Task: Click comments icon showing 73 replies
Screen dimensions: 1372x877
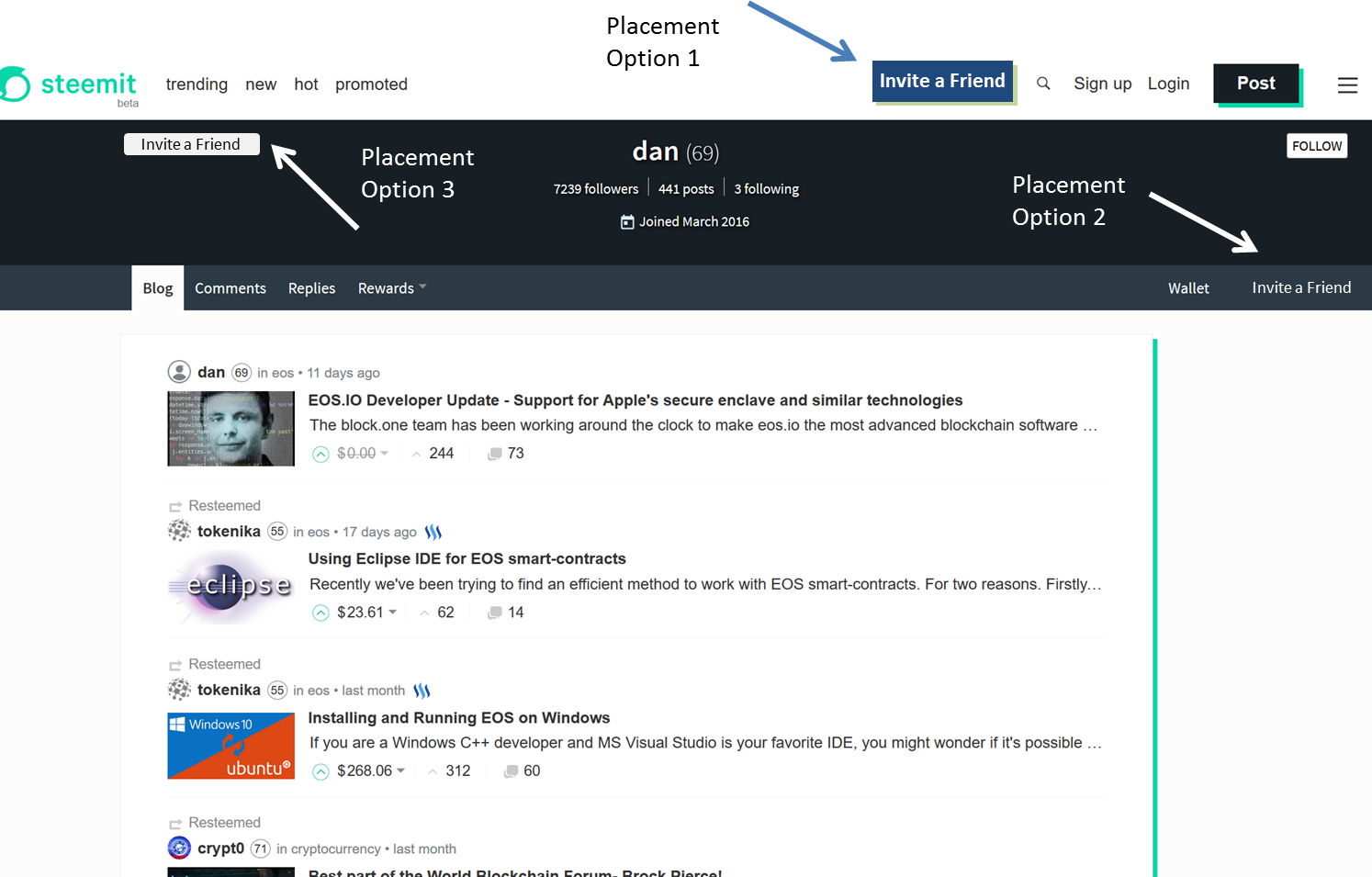Action: 495,454
